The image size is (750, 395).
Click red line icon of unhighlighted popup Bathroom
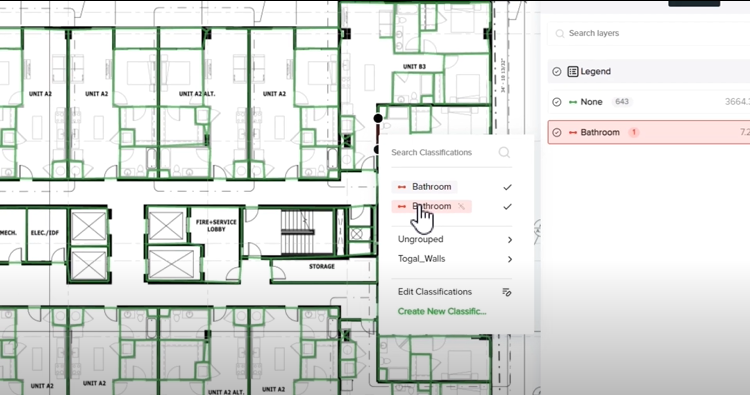pos(402,187)
